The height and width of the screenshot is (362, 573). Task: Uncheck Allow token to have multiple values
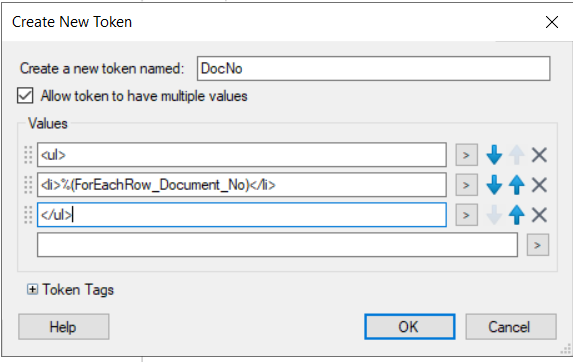pyautogui.click(x=25, y=96)
